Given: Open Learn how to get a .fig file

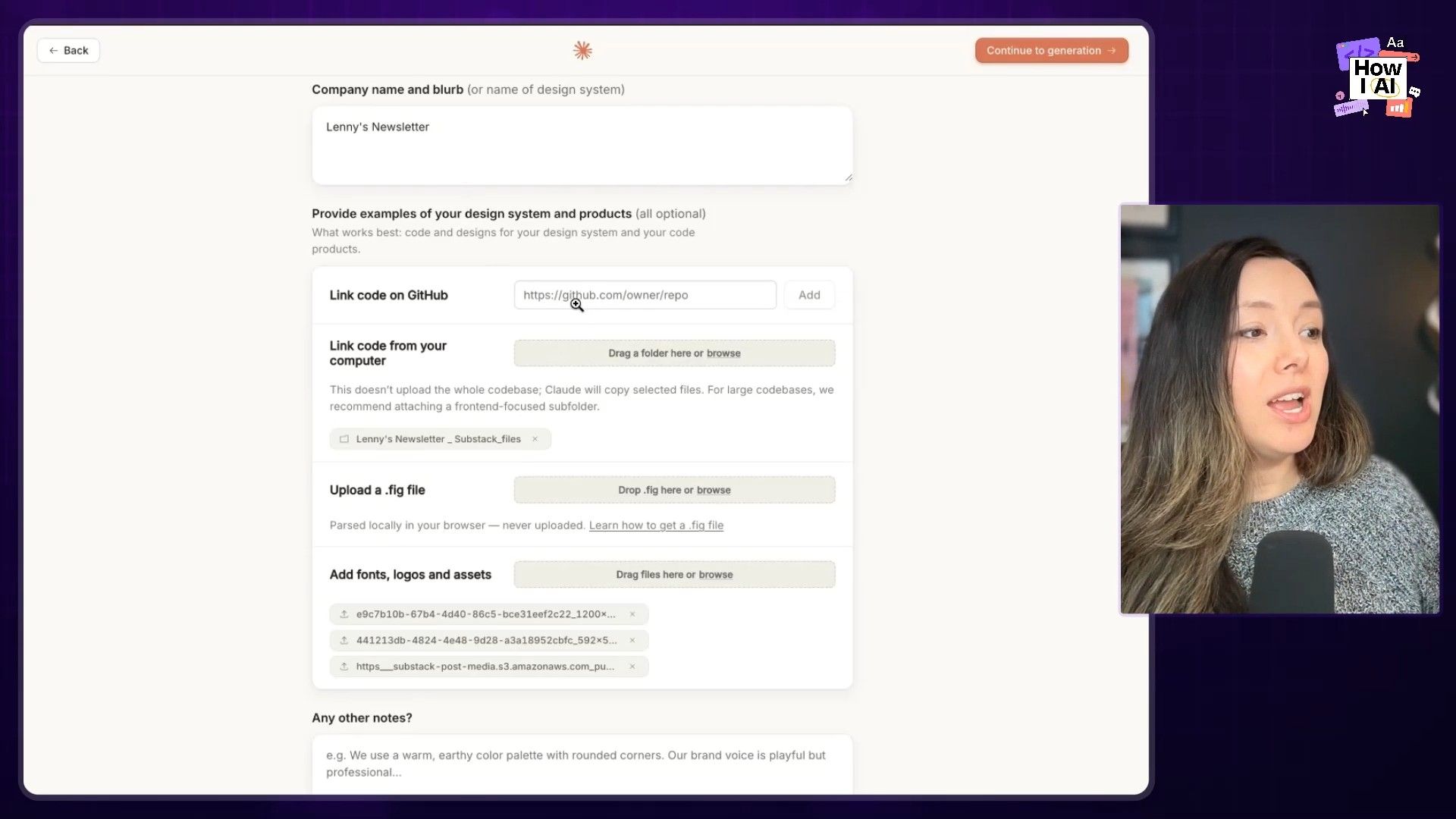Looking at the screenshot, I should (656, 525).
